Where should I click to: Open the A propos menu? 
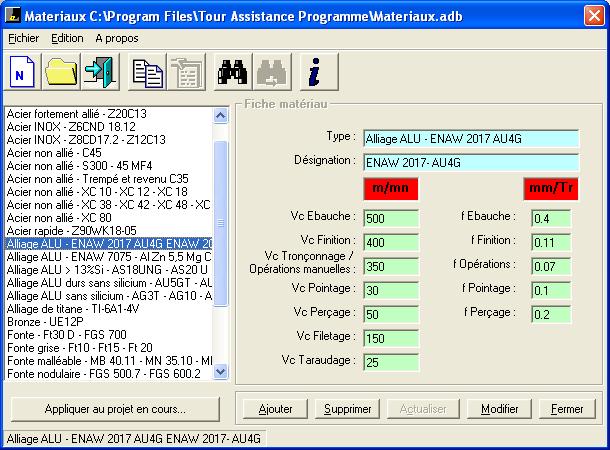(x=117, y=38)
